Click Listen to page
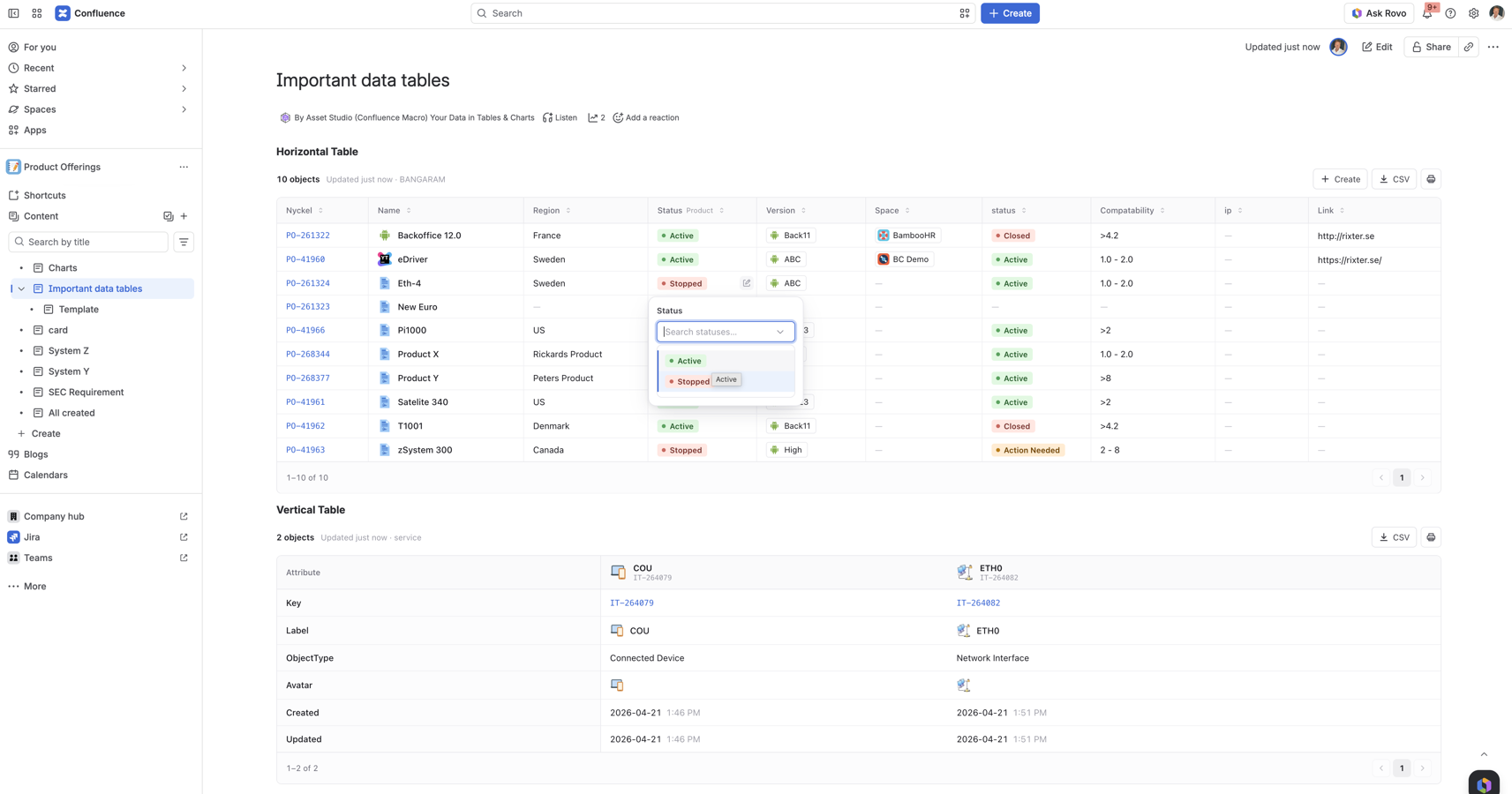The width and height of the screenshot is (1512, 794). (x=560, y=117)
